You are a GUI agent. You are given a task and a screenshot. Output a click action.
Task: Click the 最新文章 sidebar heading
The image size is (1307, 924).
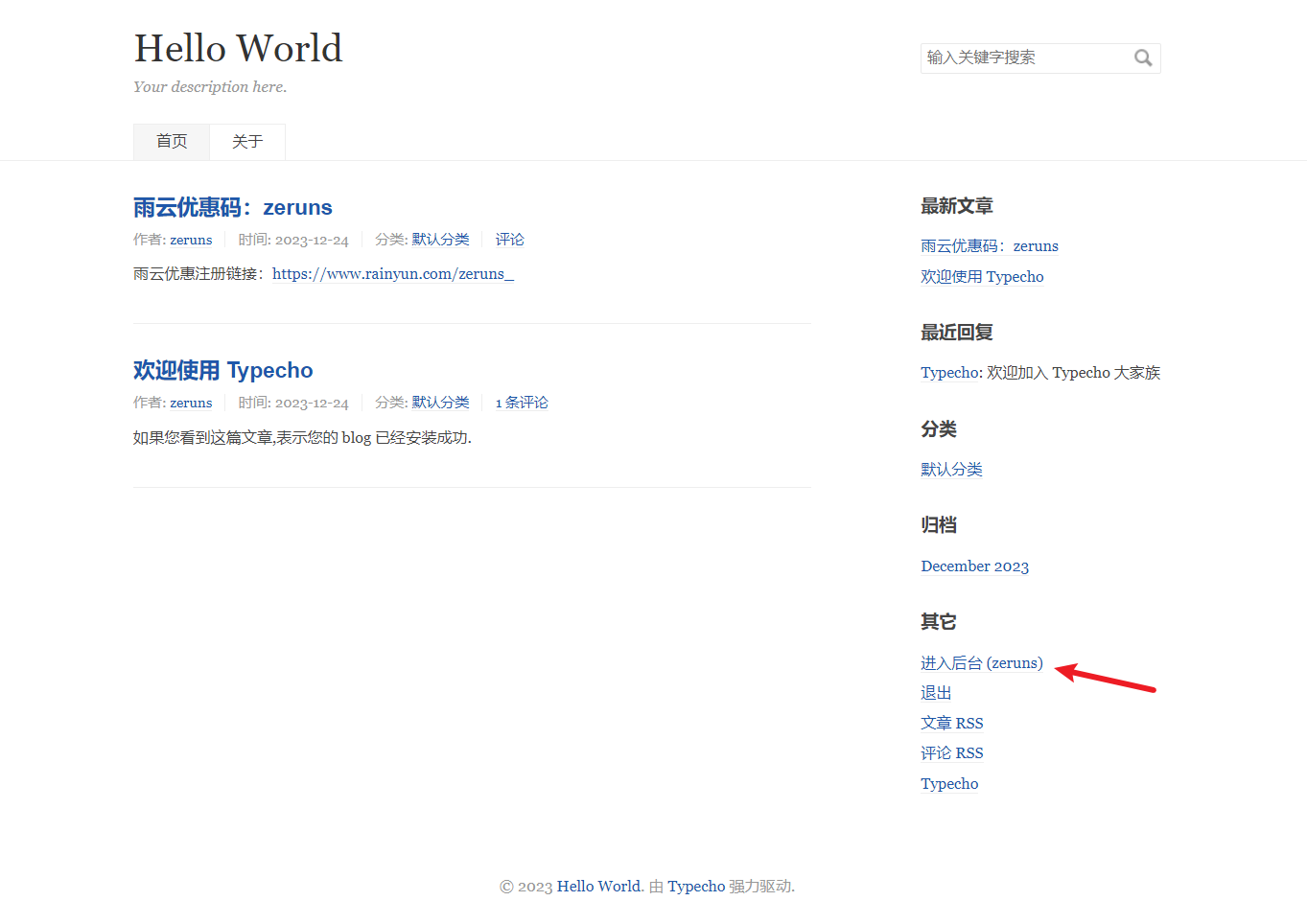[x=957, y=206]
